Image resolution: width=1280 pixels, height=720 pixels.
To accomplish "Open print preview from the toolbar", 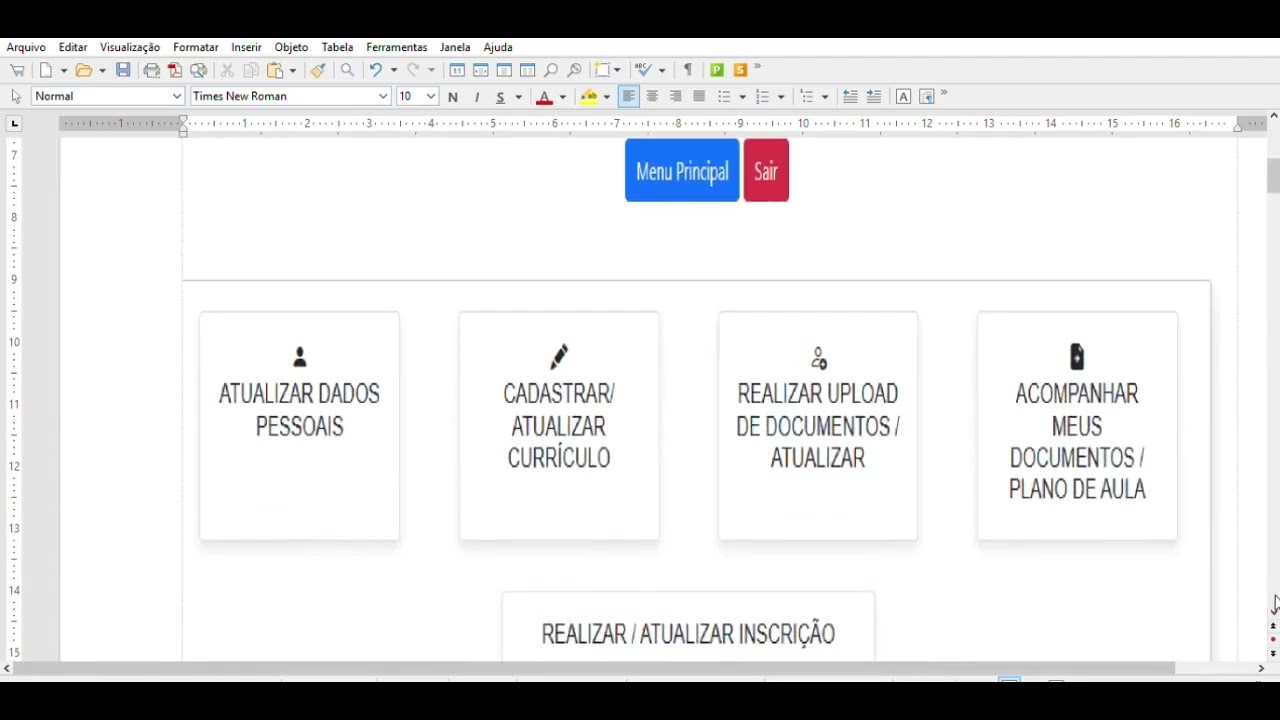I will [199, 70].
